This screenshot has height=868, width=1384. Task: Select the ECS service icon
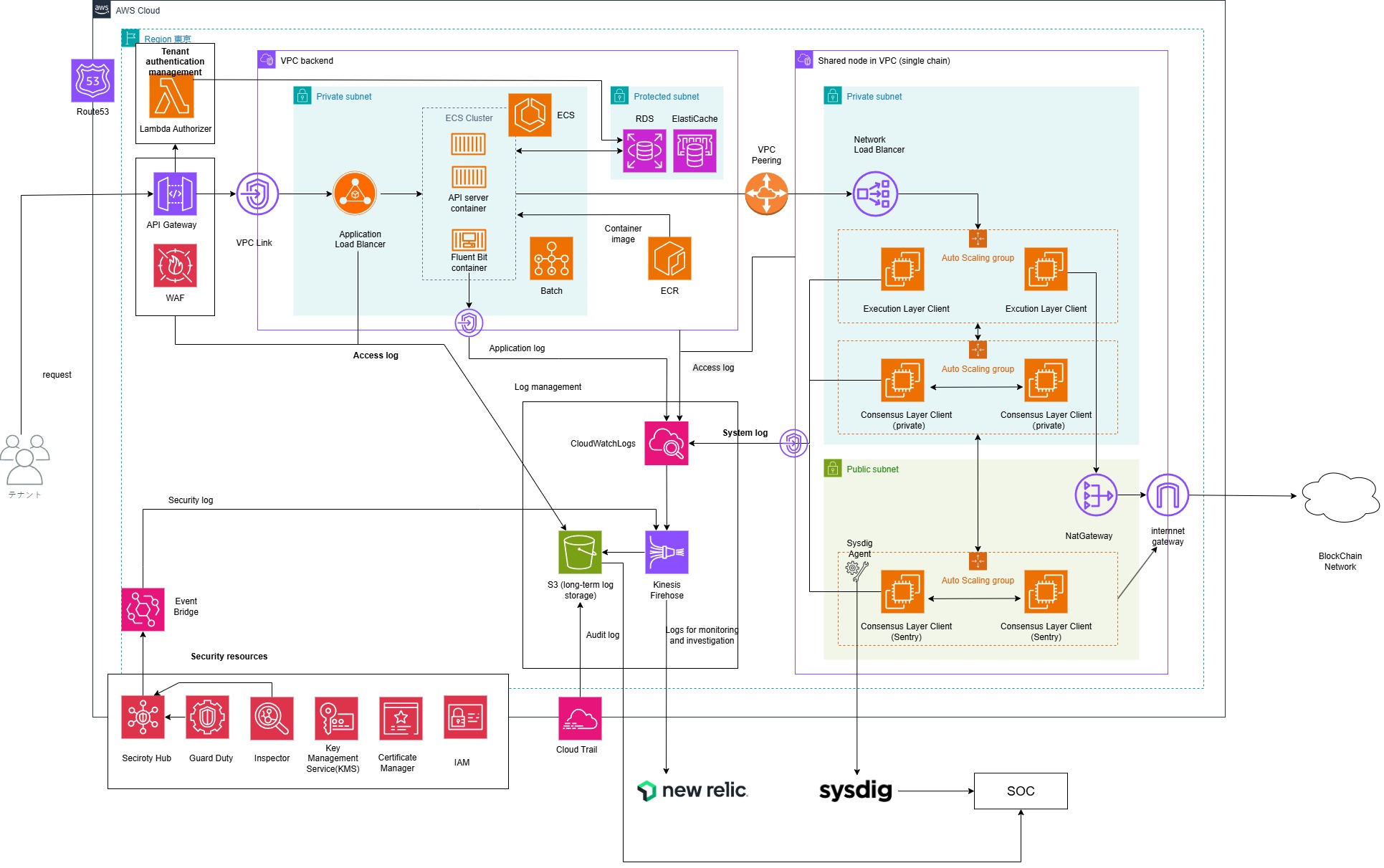[x=530, y=115]
